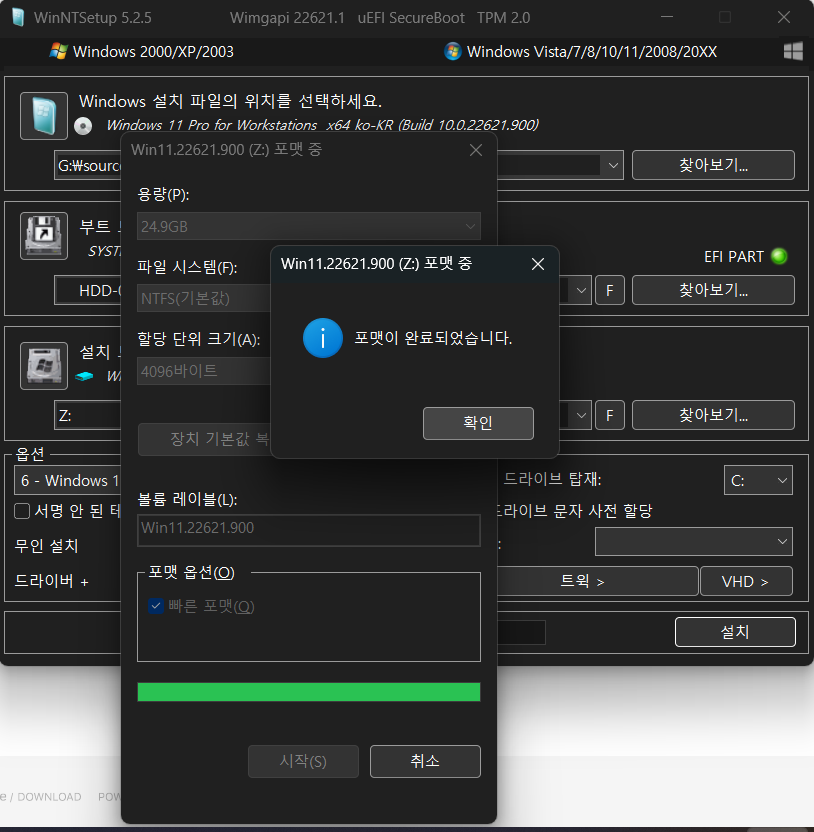The image size is (814, 832).
Task: Click 찾아보기 button for boot drive
Action: pos(713,290)
